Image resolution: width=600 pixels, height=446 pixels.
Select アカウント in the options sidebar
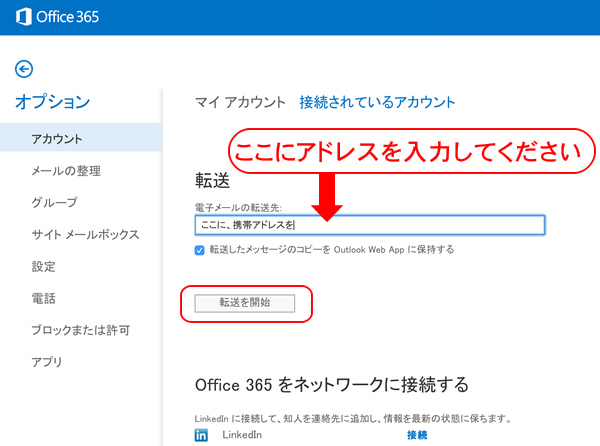coord(81,138)
